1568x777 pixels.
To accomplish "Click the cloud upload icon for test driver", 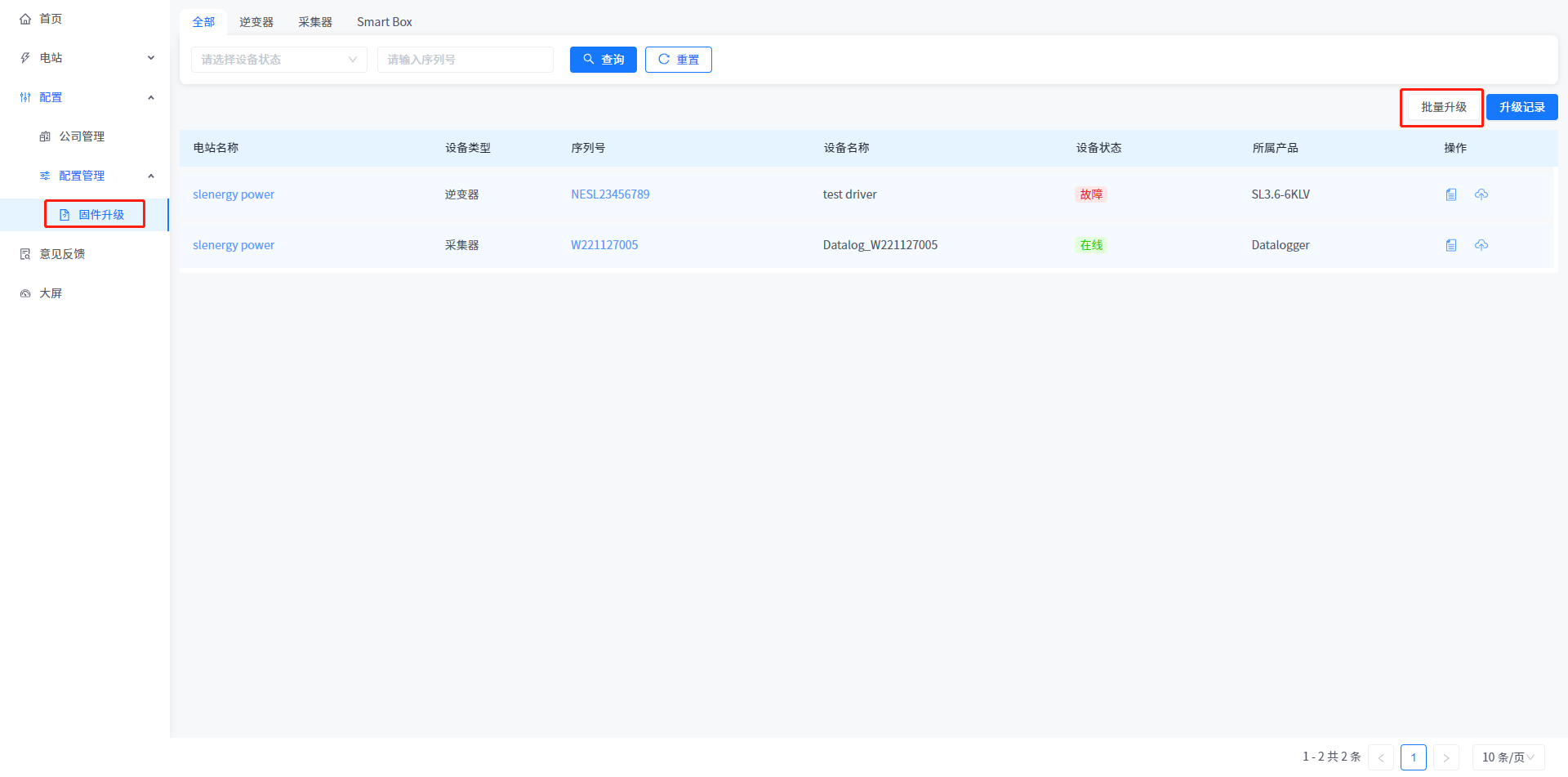I will 1481,194.
